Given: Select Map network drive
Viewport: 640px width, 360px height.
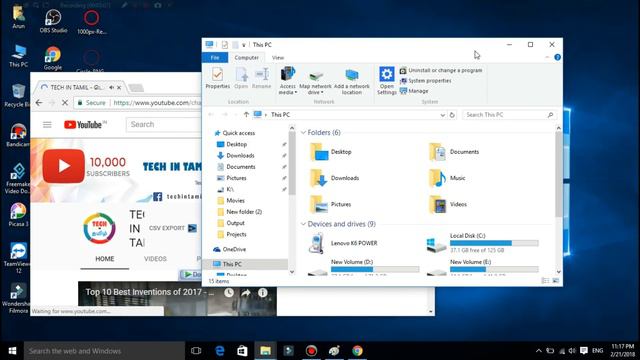Looking at the screenshot, I should [x=316, y=81].
